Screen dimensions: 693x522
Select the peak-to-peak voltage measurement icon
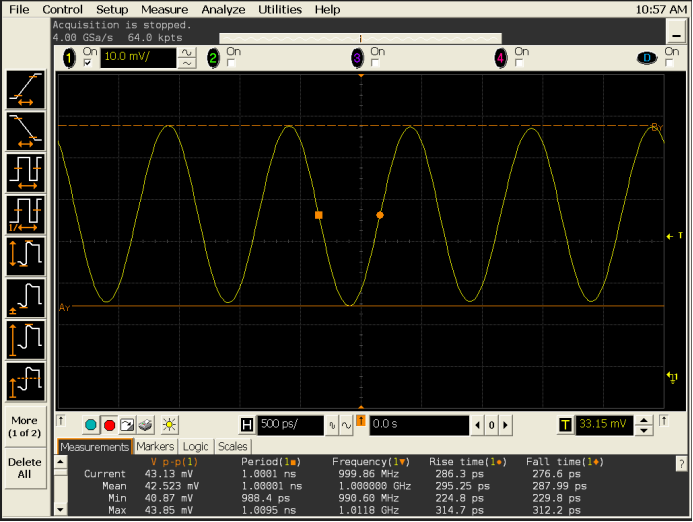26,256
